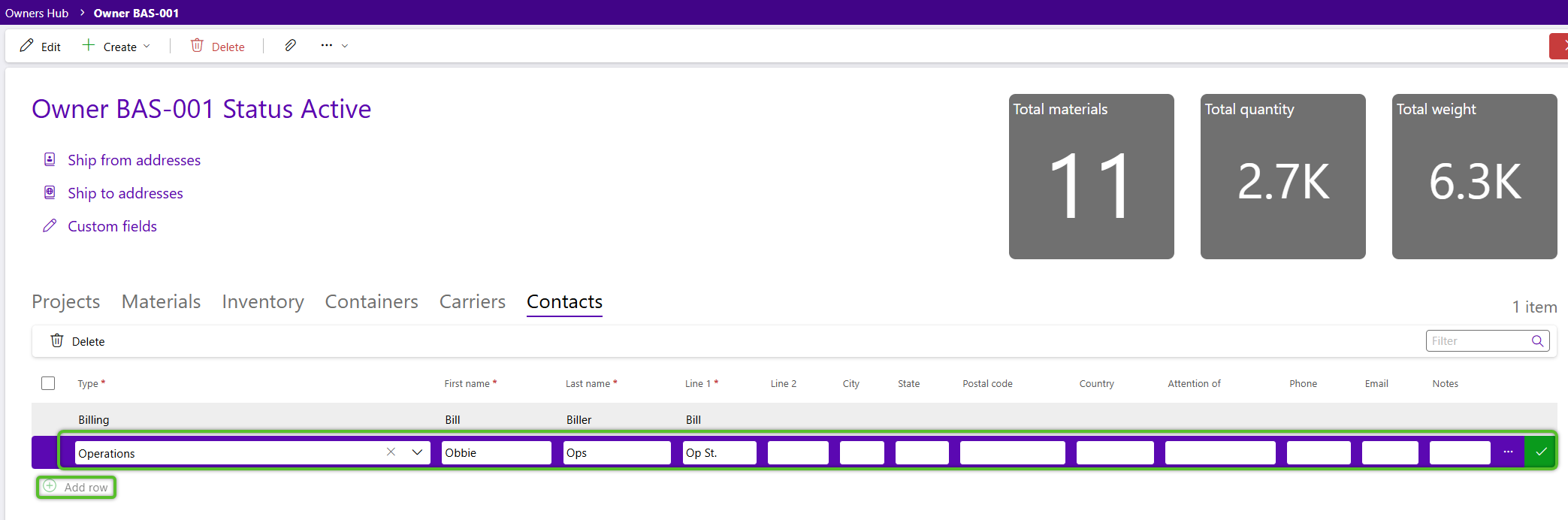1568x520 pixels.
Task: Click the empty Postal code field
Action: coord(1013,452)
